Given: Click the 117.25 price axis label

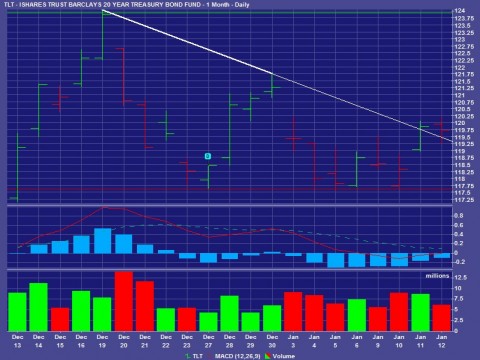Looking at the screenshot, I should (x=464, y=200).
